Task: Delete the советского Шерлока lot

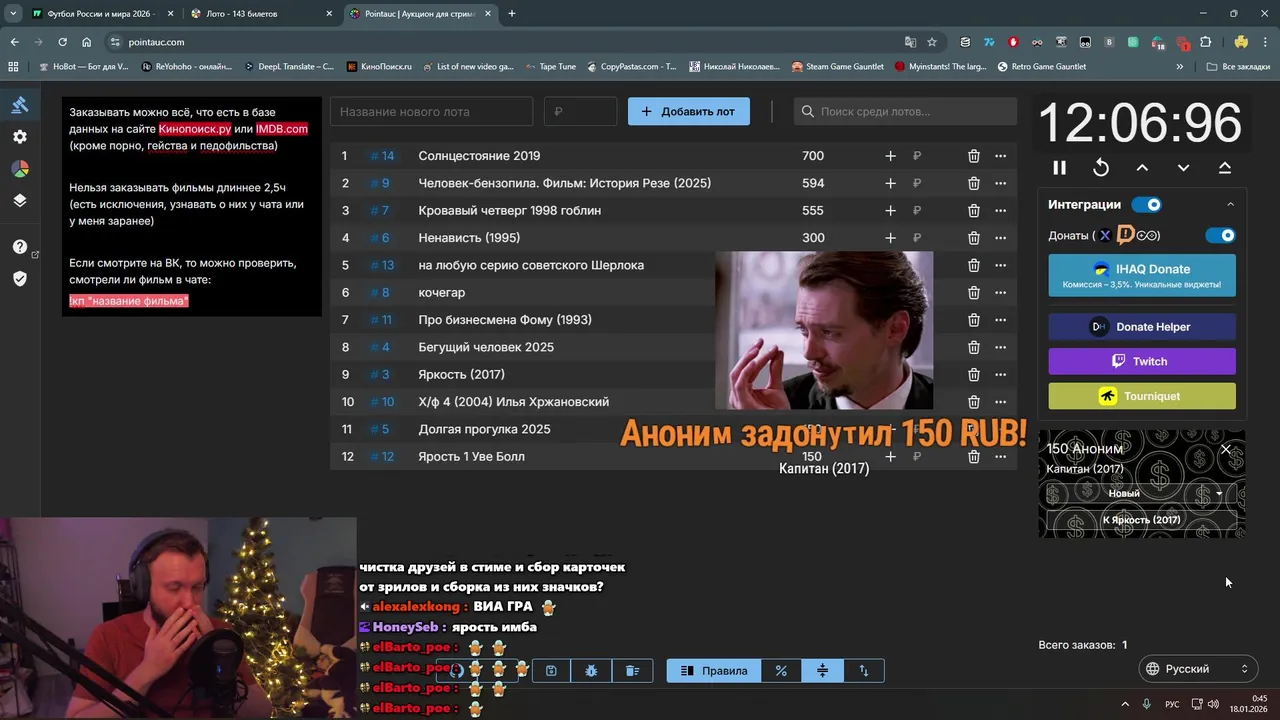Action: pos(973,265)
